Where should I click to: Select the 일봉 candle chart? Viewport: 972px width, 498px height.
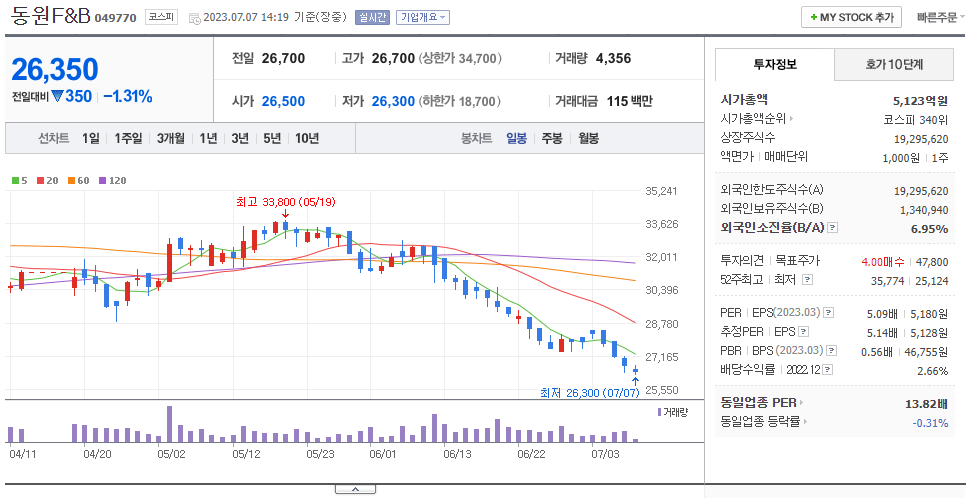coord(516,138)
